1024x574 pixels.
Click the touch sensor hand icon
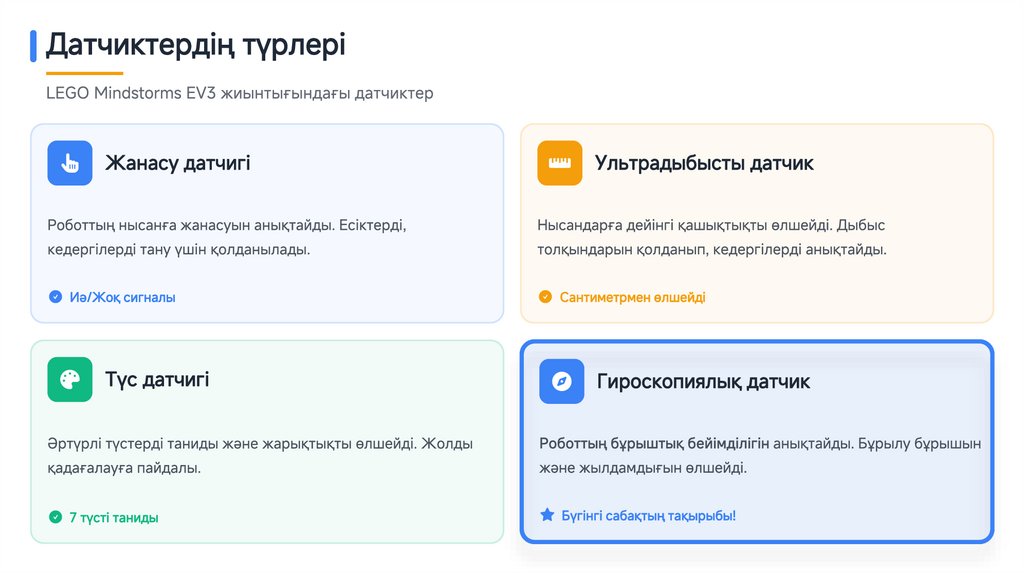coord(70,163)
